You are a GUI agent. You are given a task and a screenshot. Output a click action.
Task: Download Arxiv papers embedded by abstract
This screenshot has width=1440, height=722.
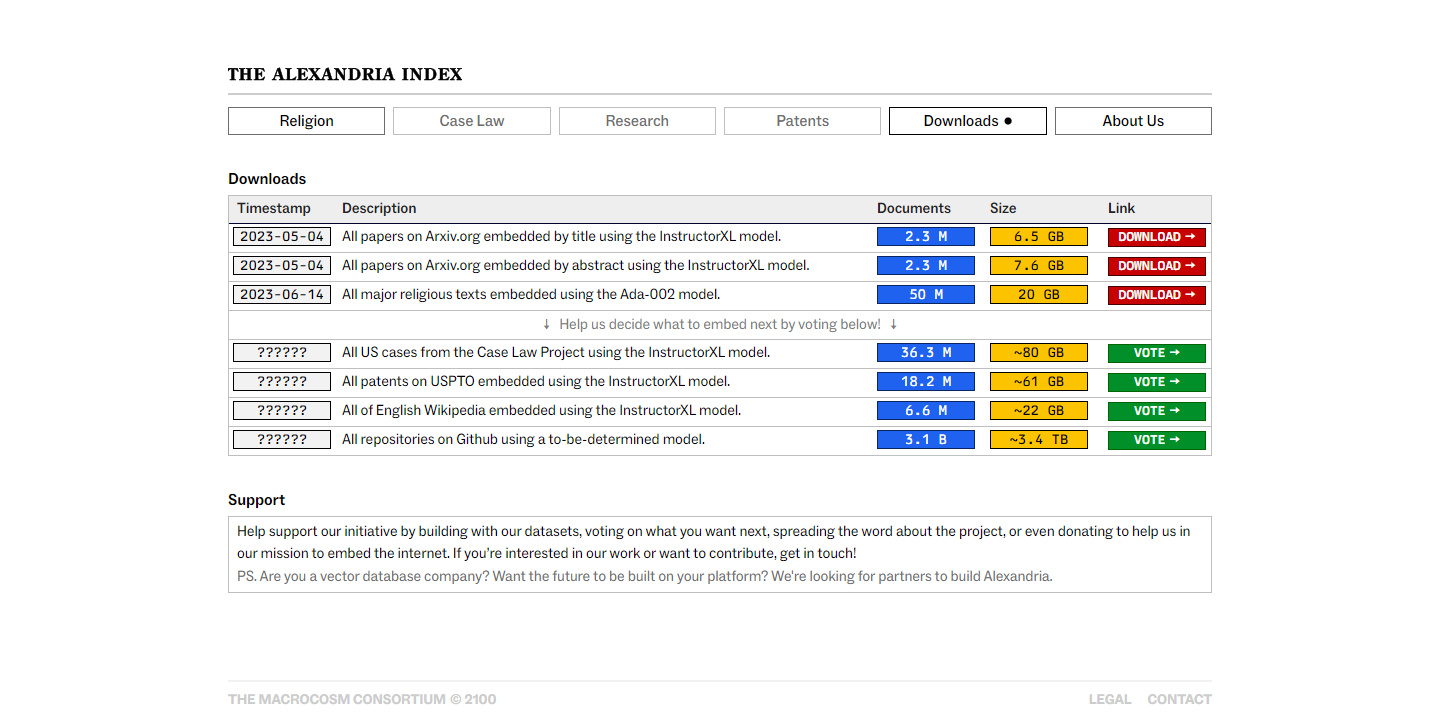click(1156, 266)
